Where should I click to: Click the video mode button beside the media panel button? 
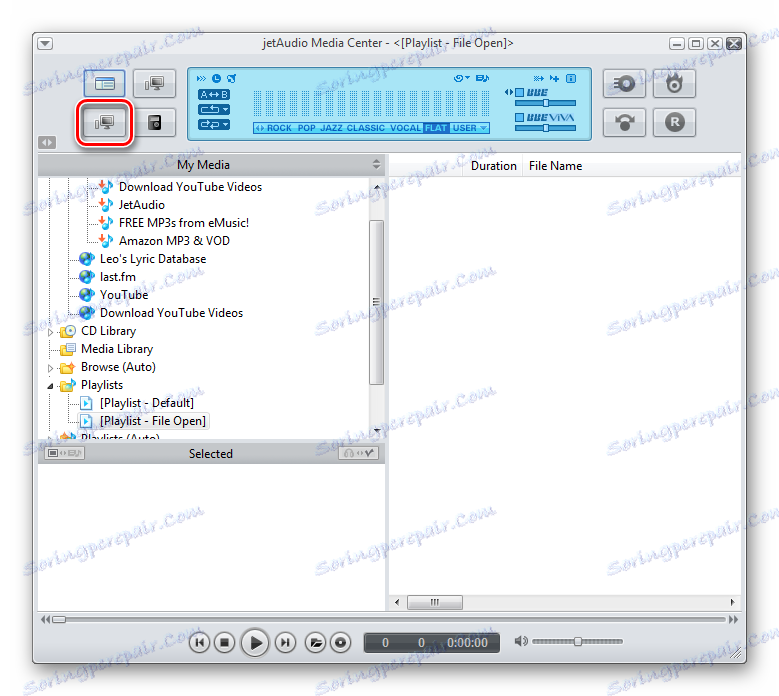pos(155,83)
